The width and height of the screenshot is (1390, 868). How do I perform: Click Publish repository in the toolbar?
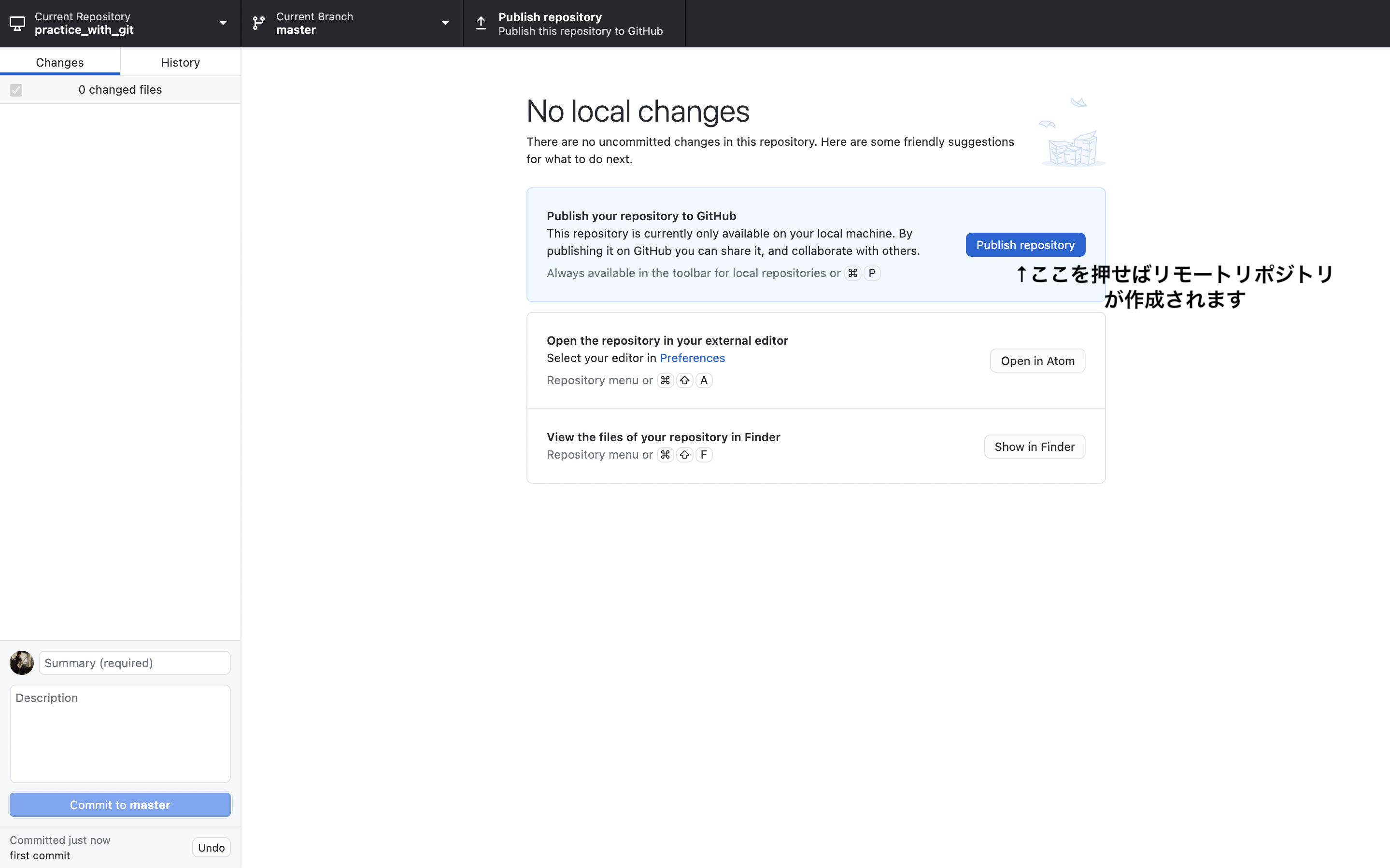[574, 24]
